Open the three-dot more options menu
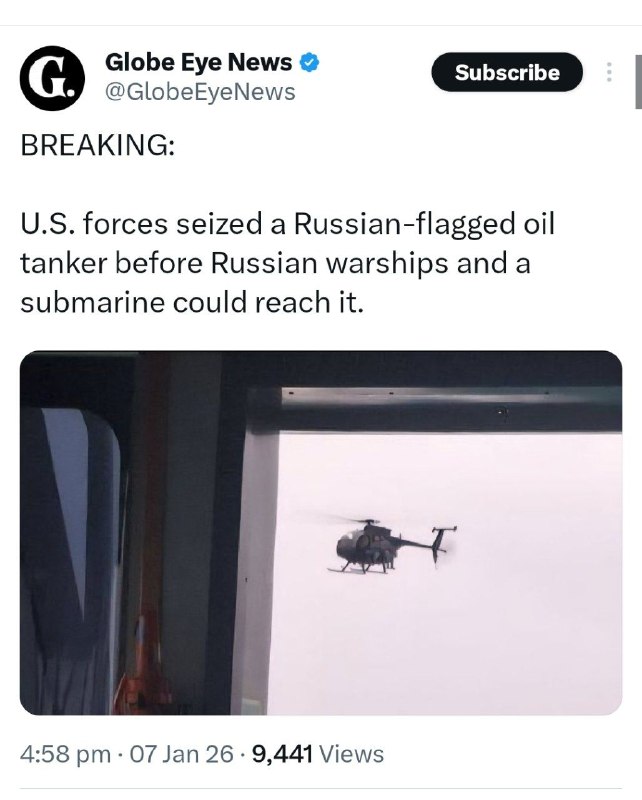 click(608, 72)
